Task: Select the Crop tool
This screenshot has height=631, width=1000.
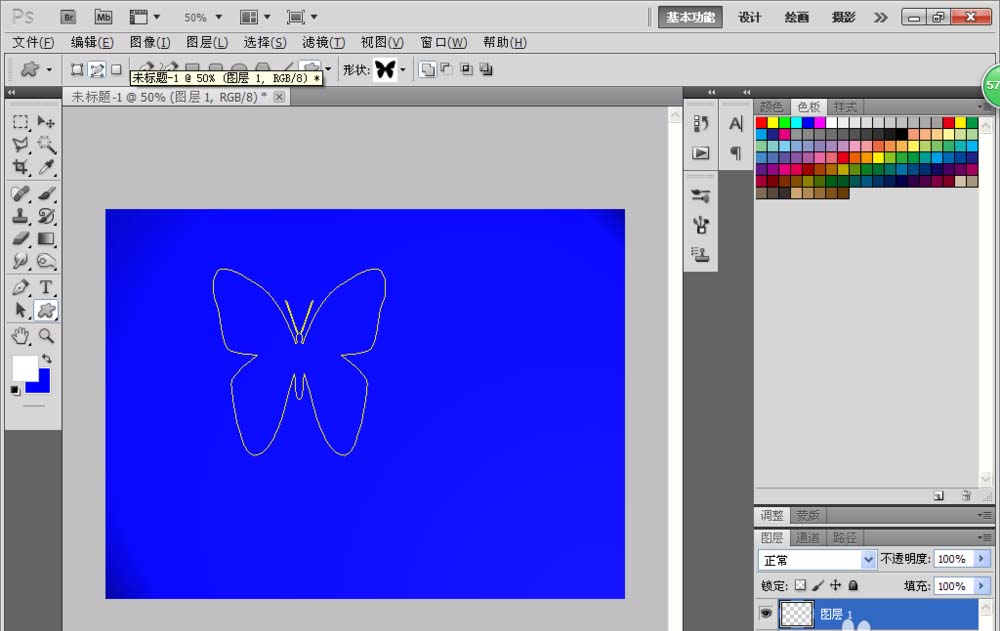Action: [20, 168]
